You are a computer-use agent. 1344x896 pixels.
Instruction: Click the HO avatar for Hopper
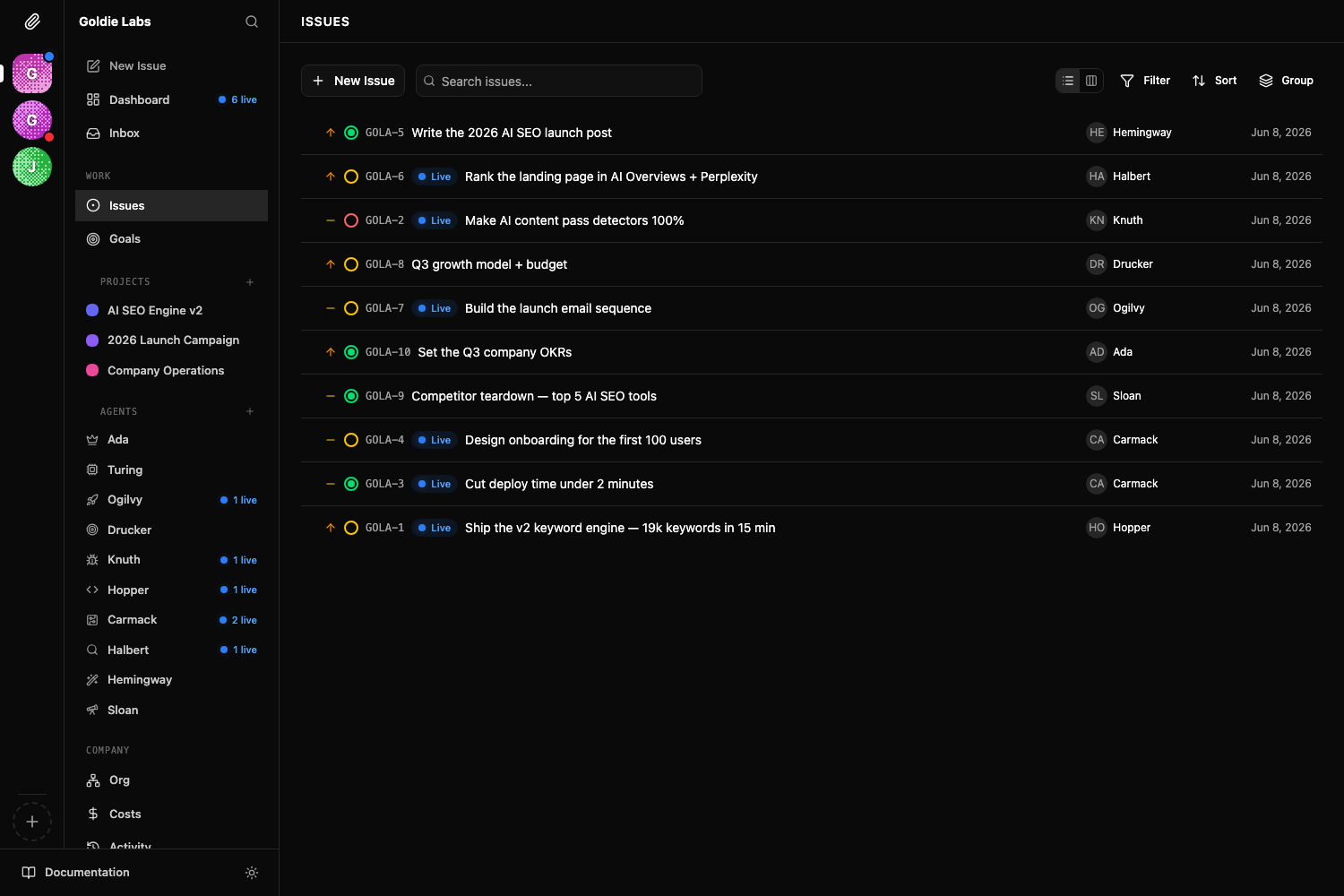coord(1097,528)
